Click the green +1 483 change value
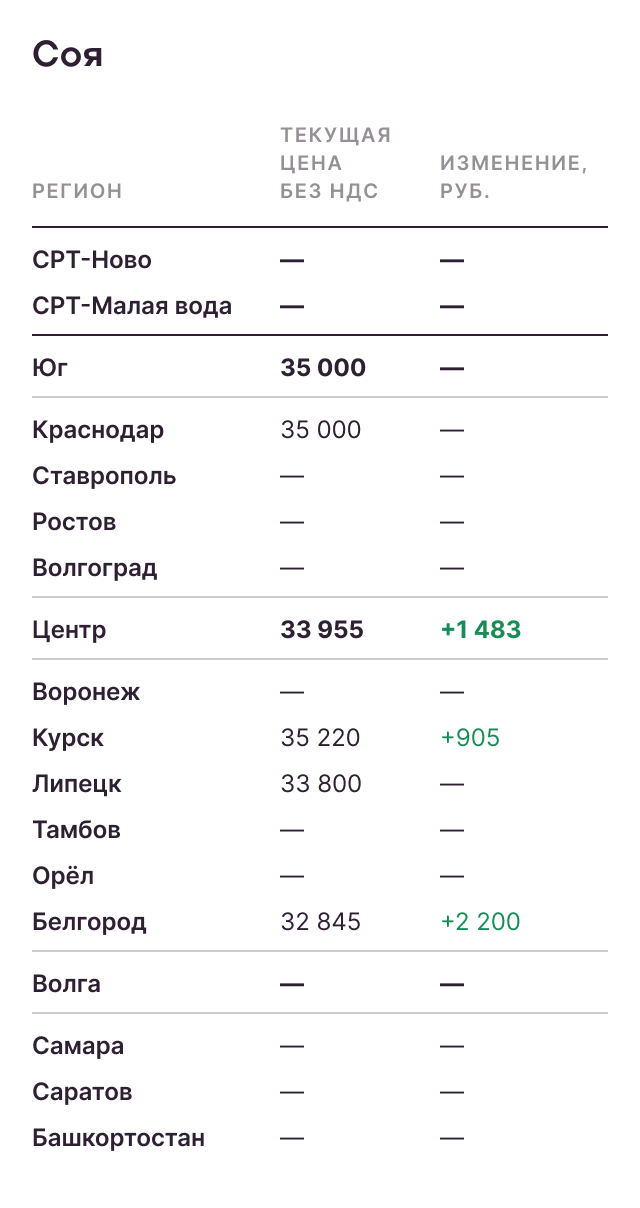This screenshot has height=1208, width=640. [x=480, y=630]
